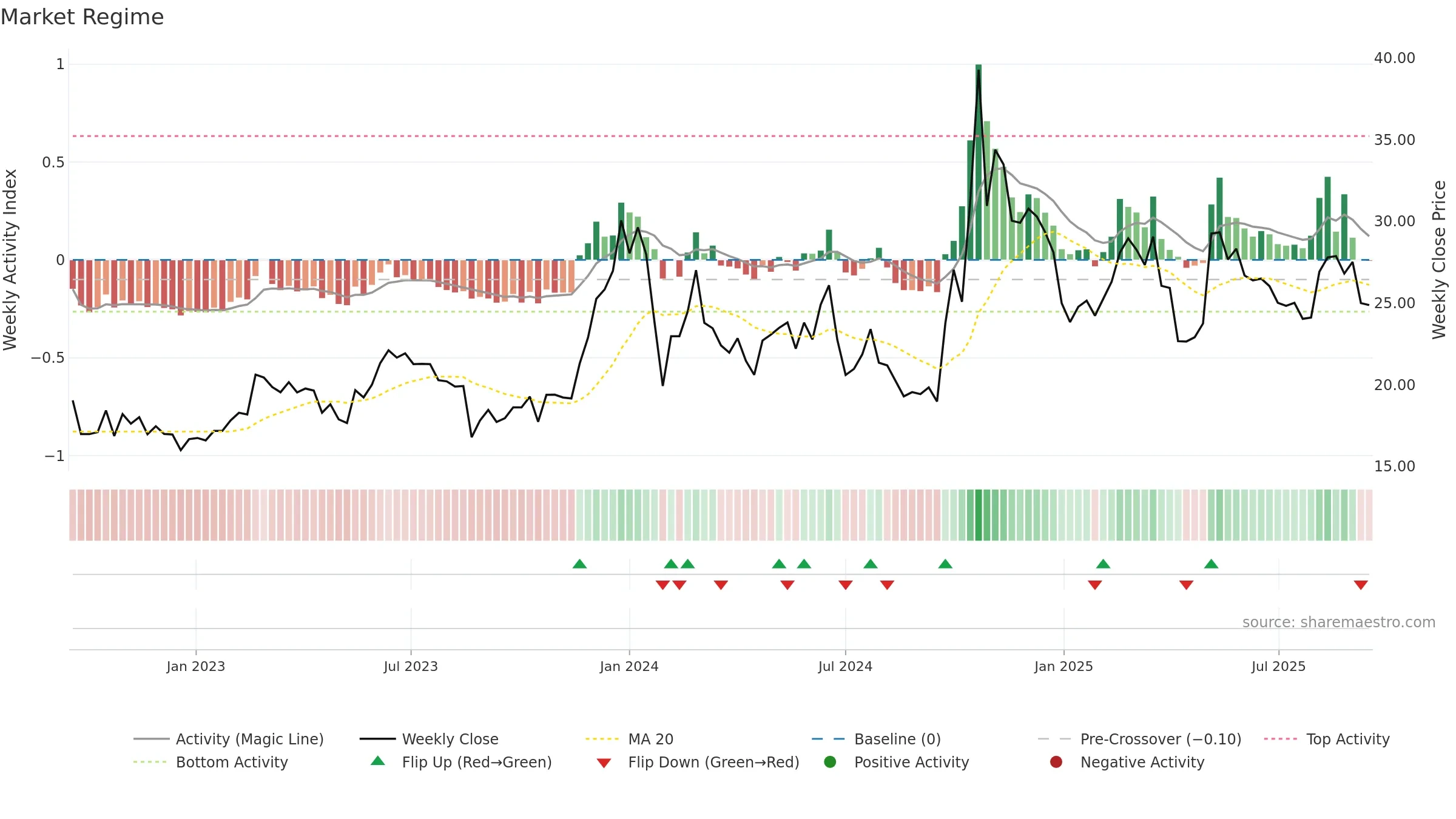Toggle the Flip Up (Red→Green) legend entry
Image resolution: width=1456 pixels, height=819 pixels.
pos(461,762)
